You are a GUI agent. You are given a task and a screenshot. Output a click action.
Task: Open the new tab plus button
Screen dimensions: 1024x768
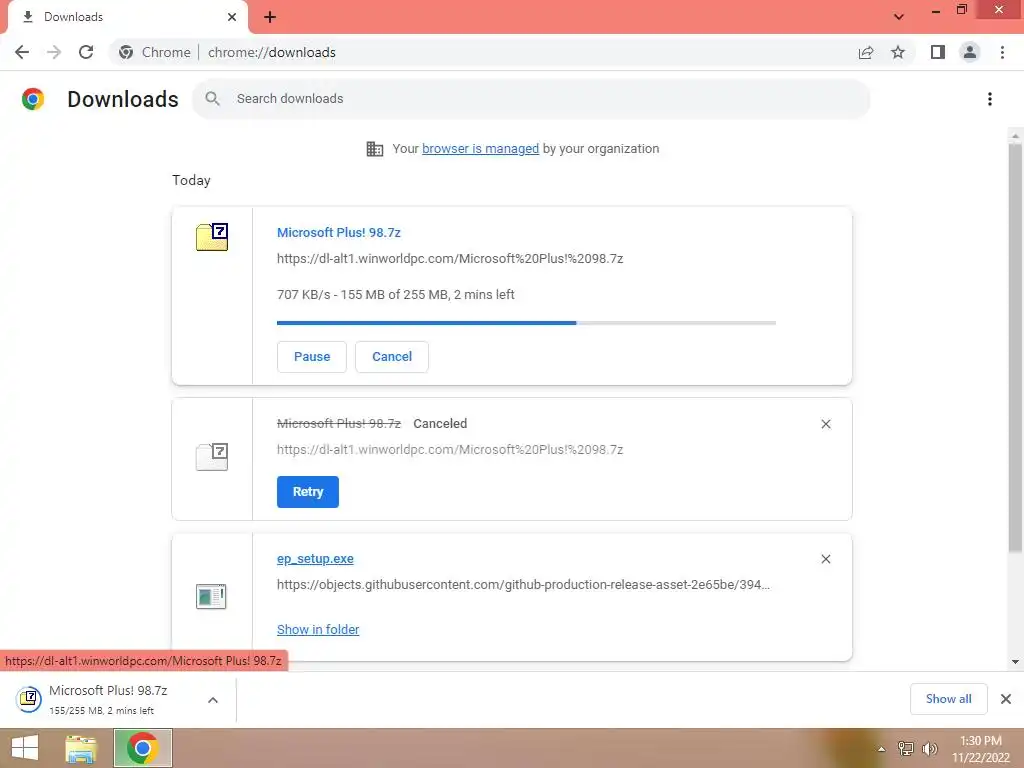tap(270, 17)
